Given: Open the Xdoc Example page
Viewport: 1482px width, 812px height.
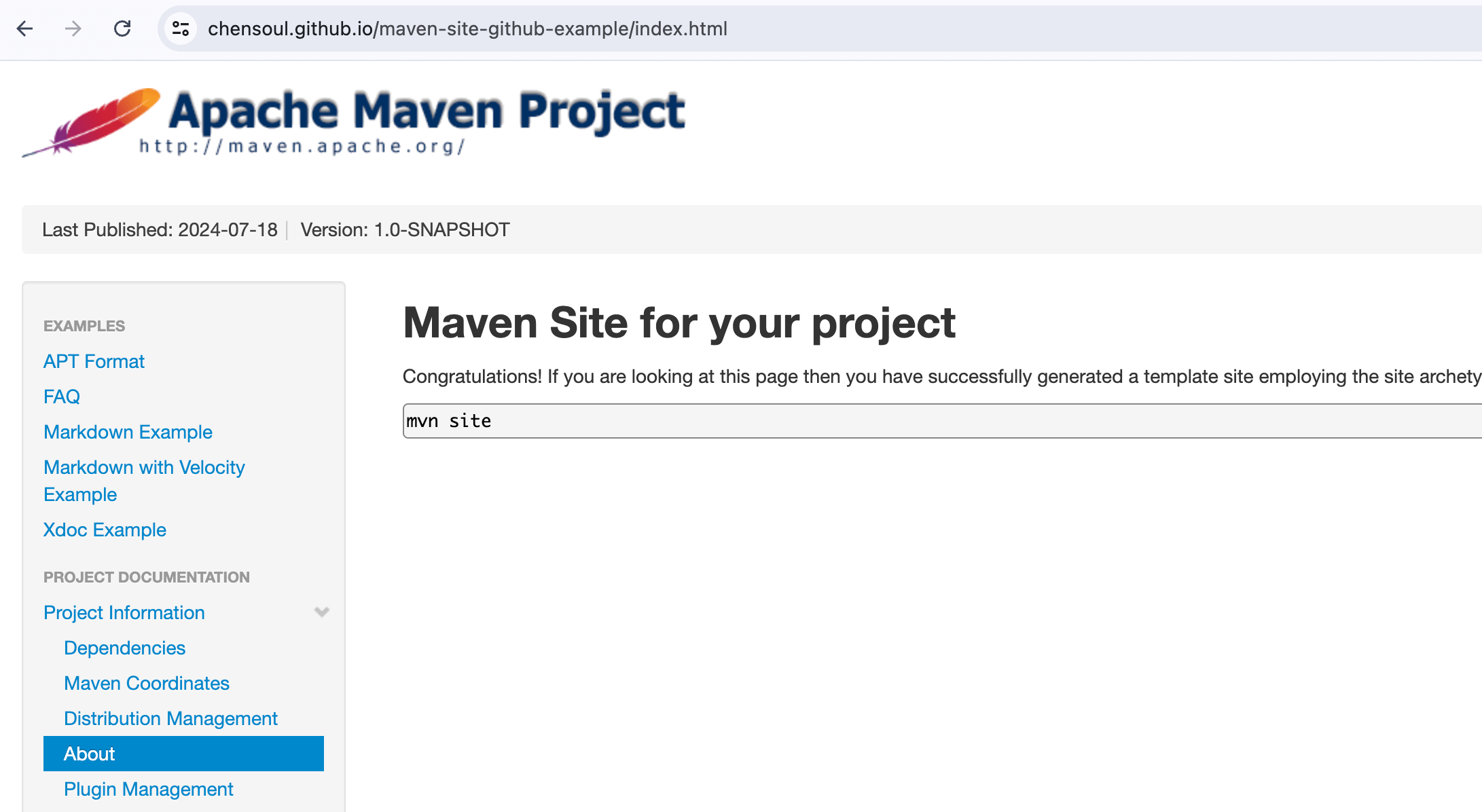Looking at the screenshot, I should pos(104,530).
